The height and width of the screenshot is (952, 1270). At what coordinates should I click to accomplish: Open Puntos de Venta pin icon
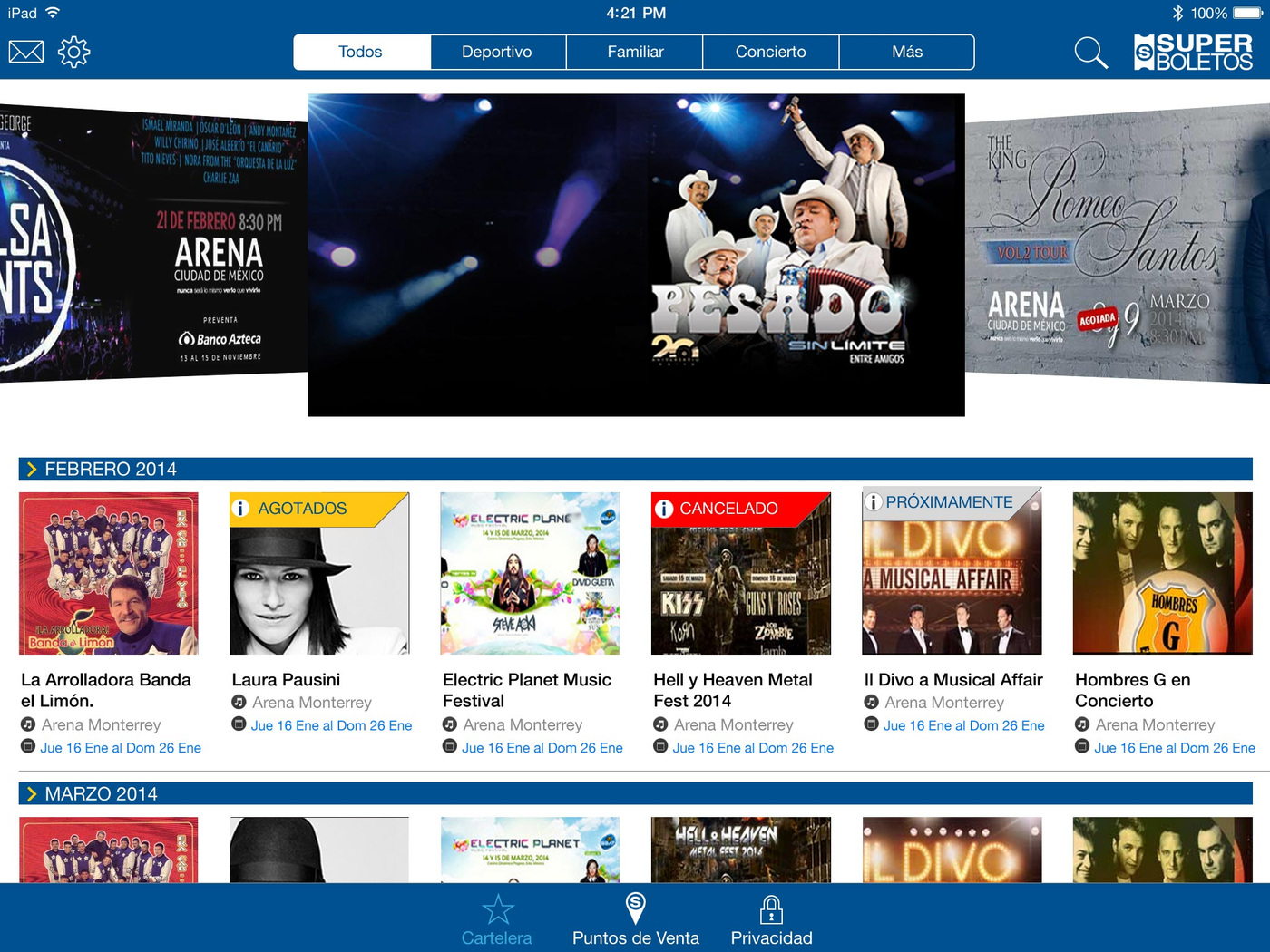tap(635, 908)
